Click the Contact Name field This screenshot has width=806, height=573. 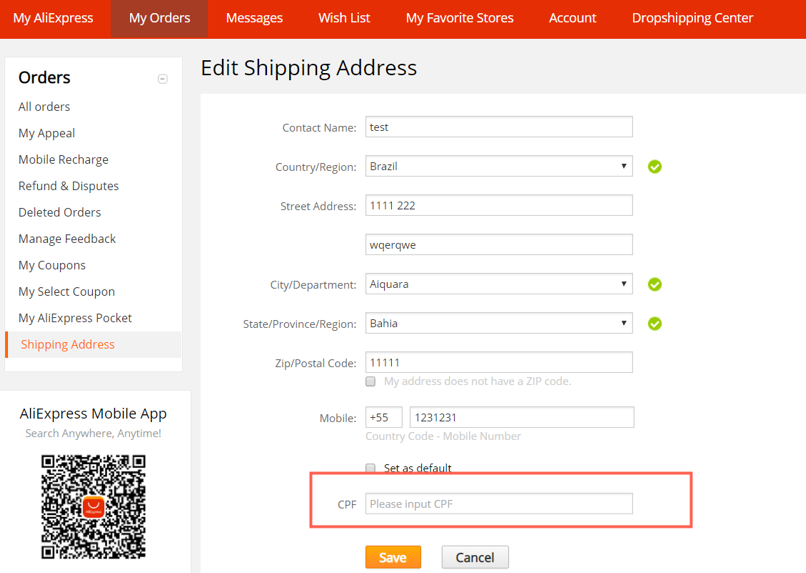[x=499, y=127]
